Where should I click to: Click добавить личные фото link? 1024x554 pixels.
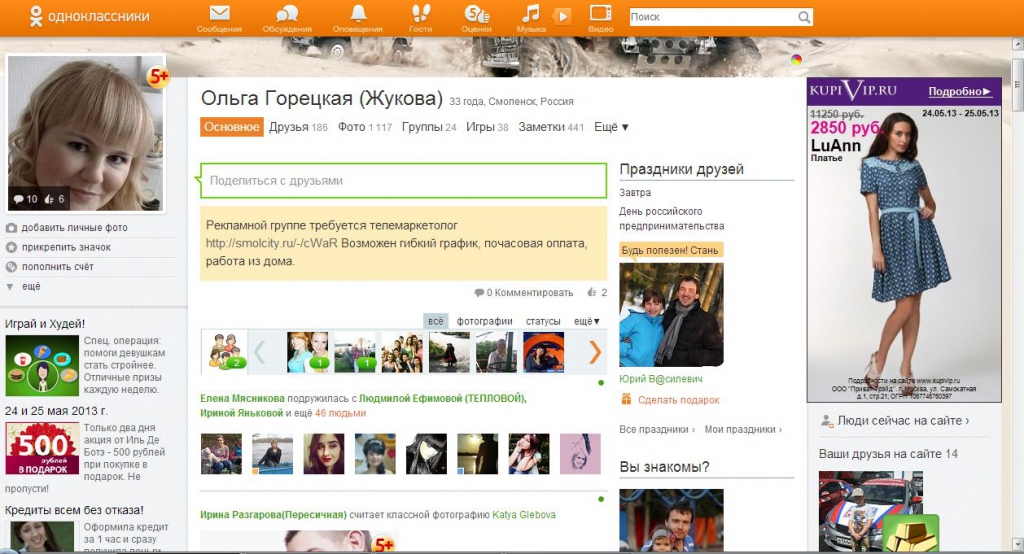[74, 228]
